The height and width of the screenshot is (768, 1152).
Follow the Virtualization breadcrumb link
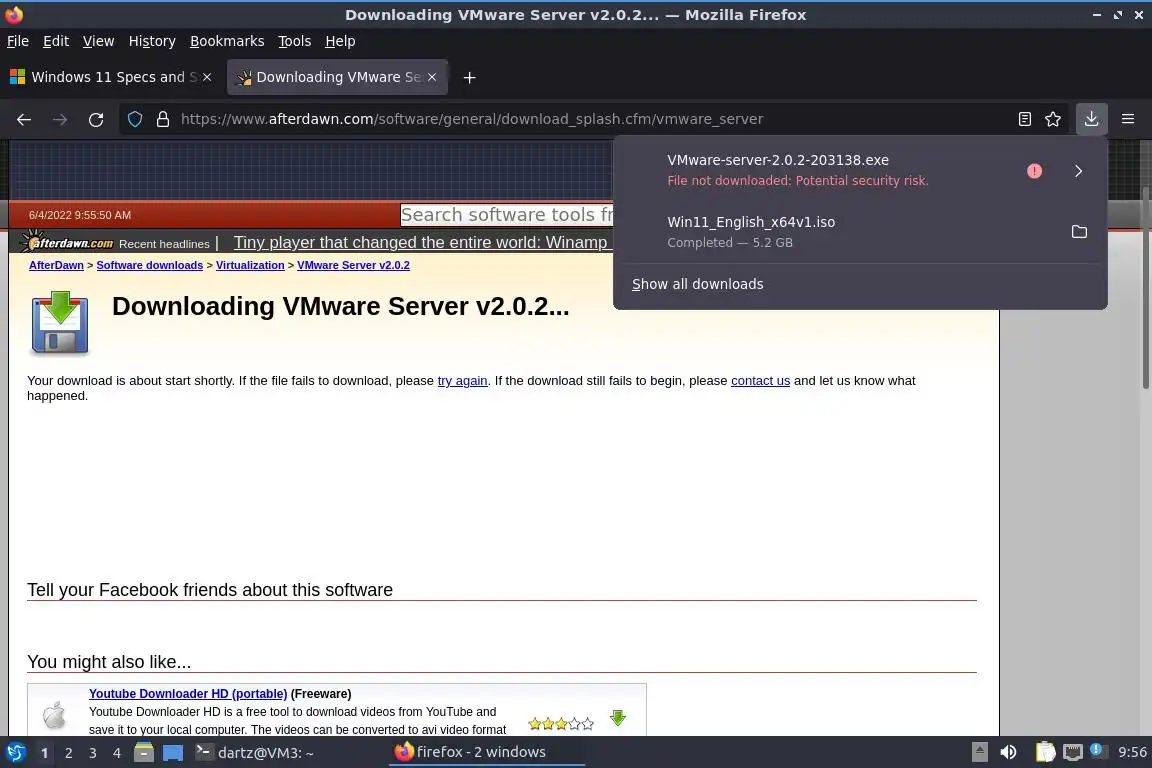pos(250,265)
